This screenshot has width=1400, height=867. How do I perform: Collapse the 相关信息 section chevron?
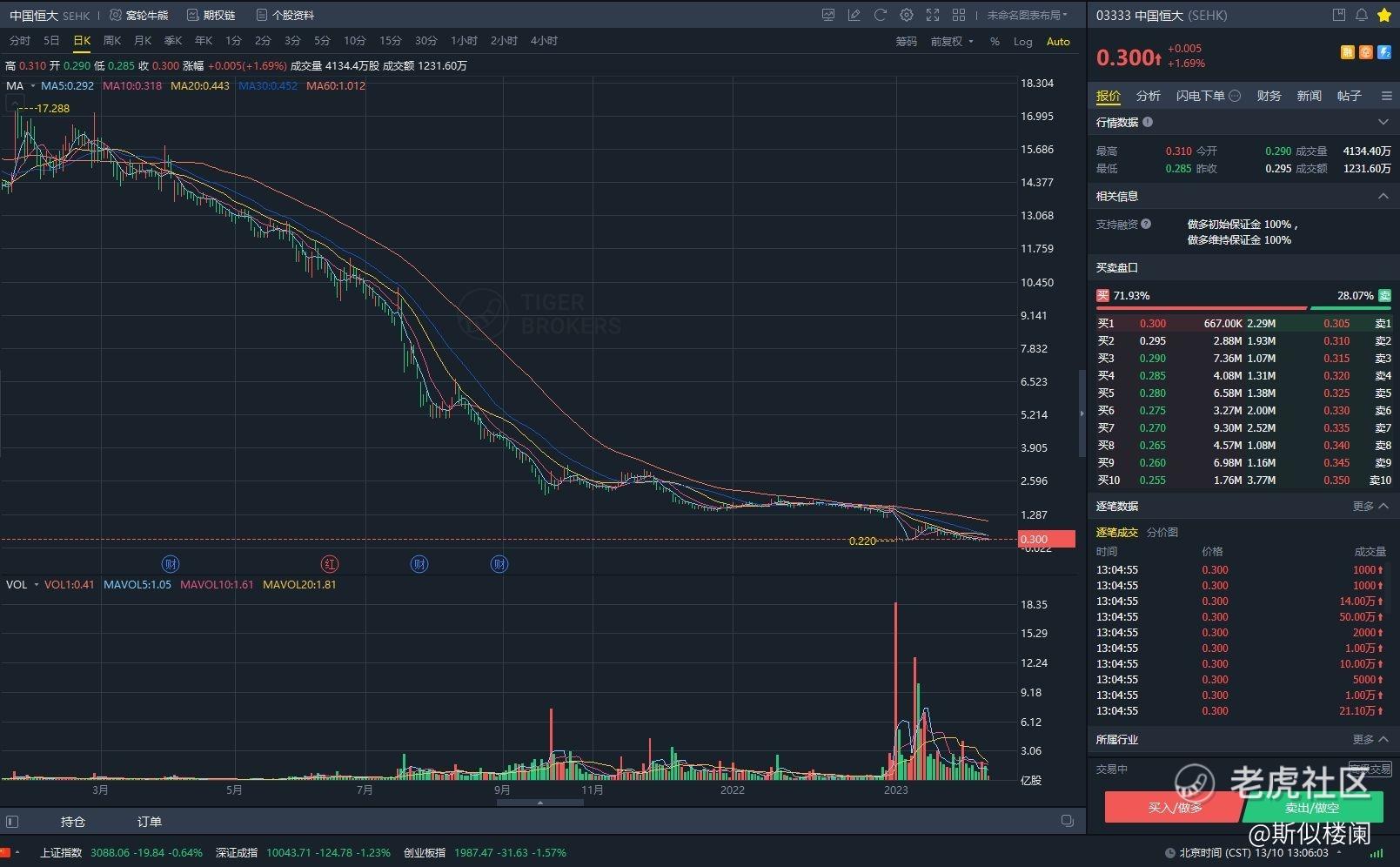tap(1383, 196)
